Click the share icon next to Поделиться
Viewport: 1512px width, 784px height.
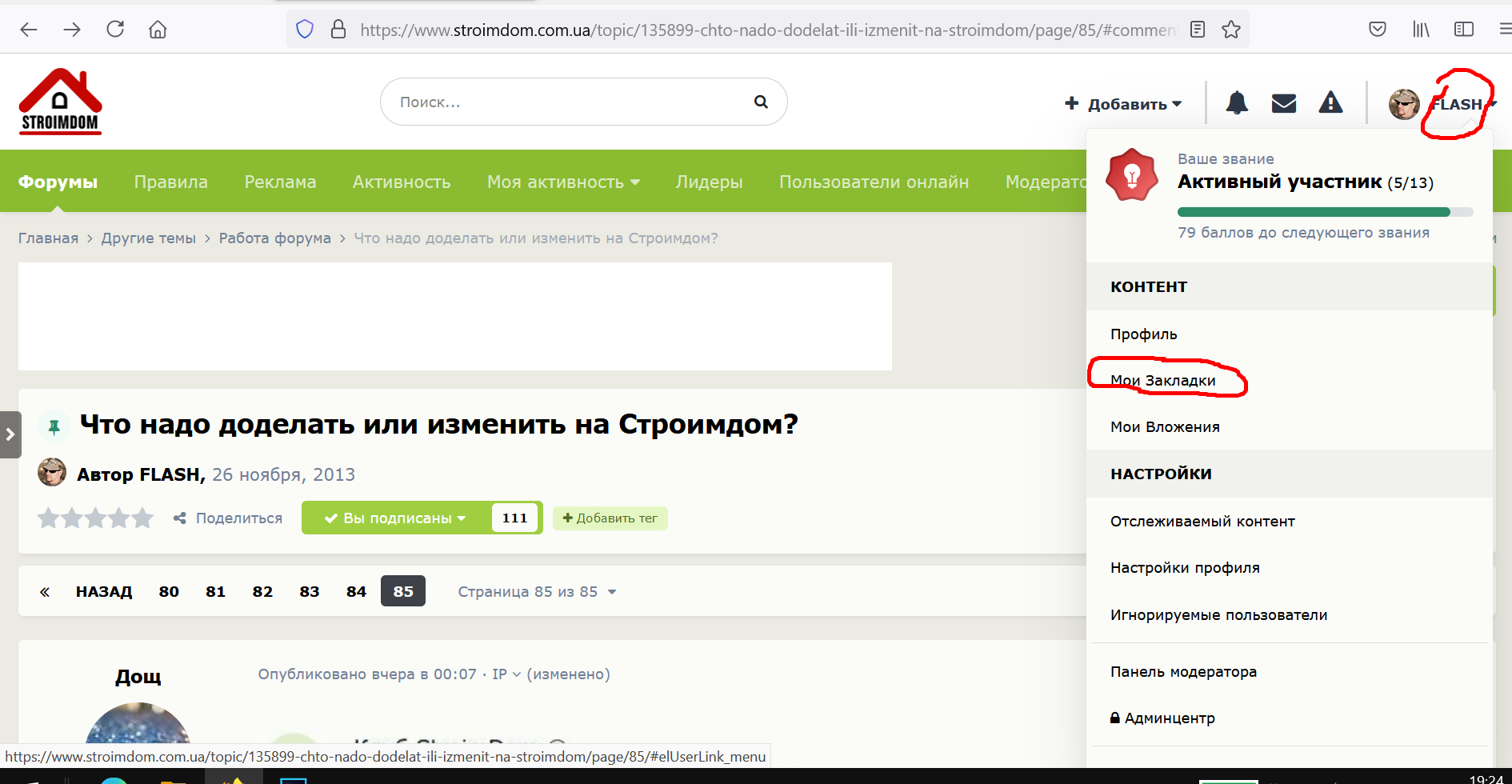coord(180,518)
